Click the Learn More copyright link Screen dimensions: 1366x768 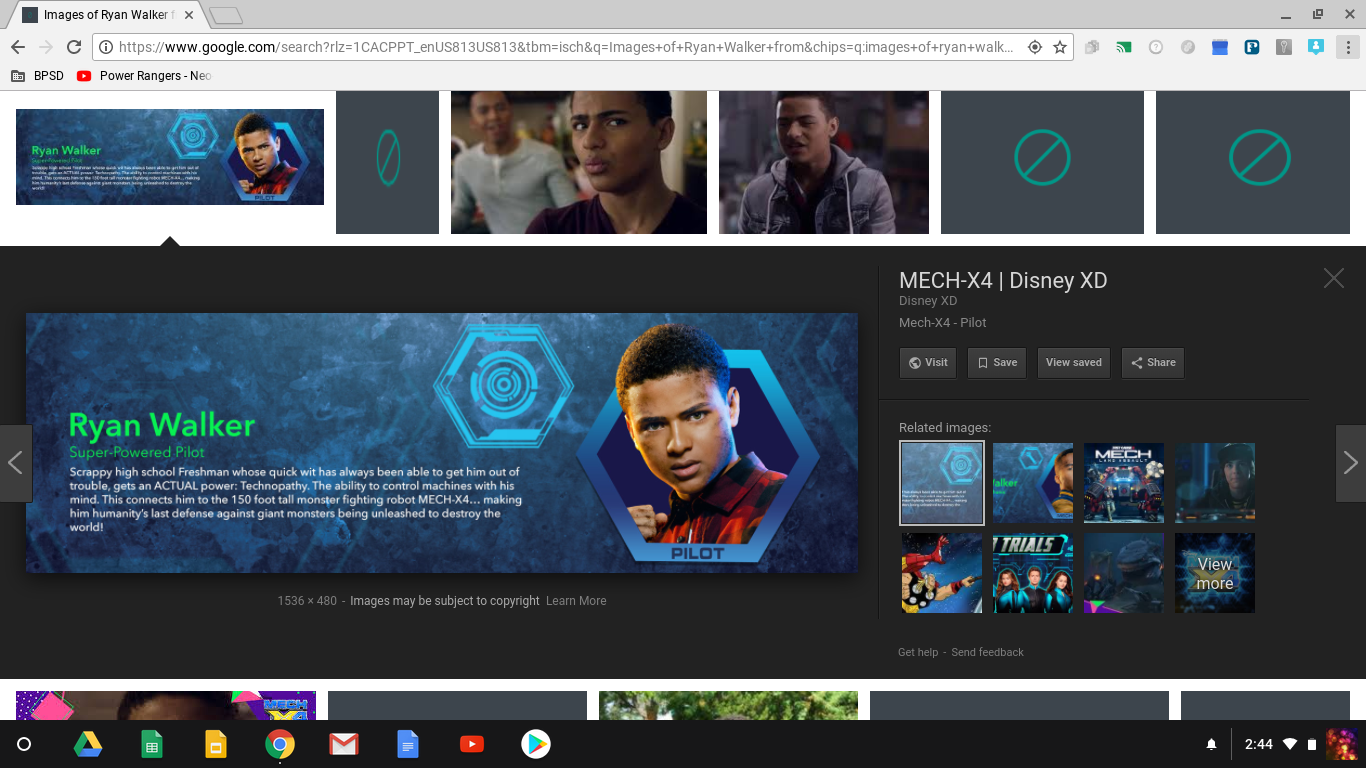[x=576, y=601]
